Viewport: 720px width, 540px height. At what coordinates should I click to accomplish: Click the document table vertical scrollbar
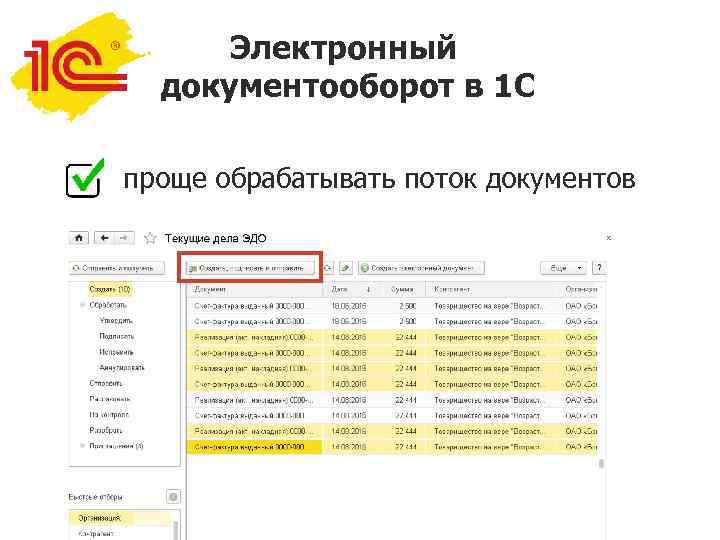[601, 464]
